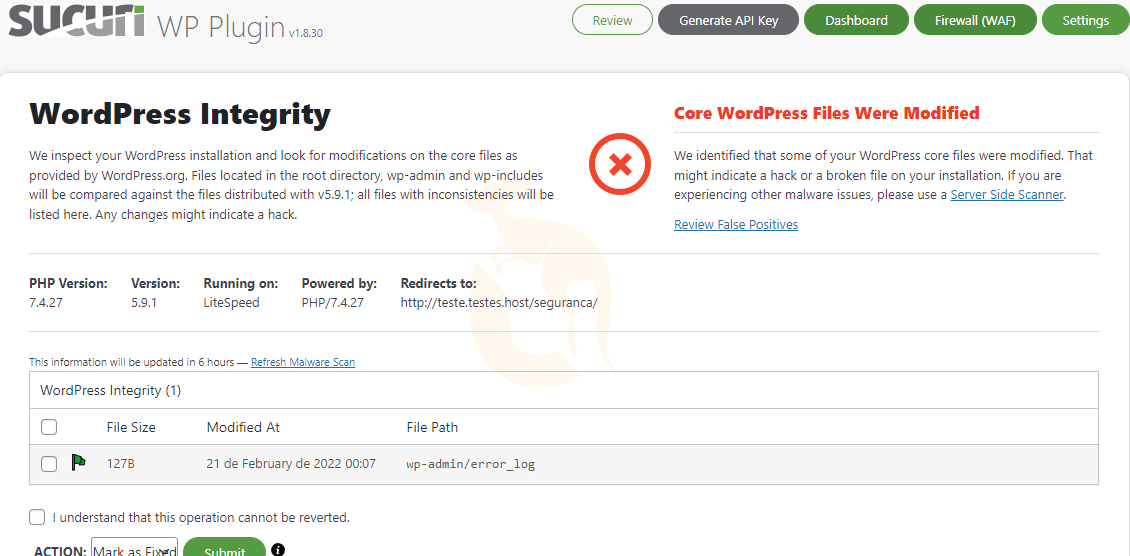
Task: Click the 'Core WordPress Files Were Modified' heading
Action: click(827, 113)
